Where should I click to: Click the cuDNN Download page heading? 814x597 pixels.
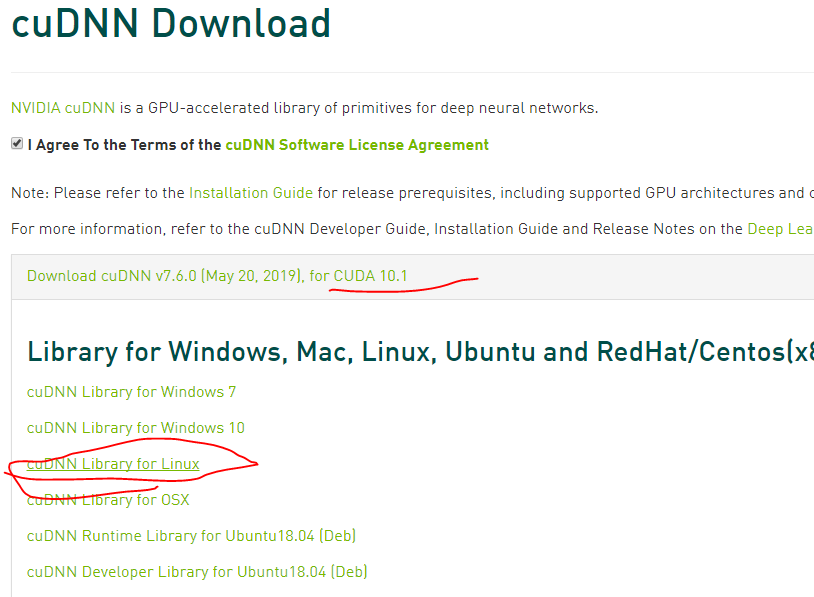point(171,23)
